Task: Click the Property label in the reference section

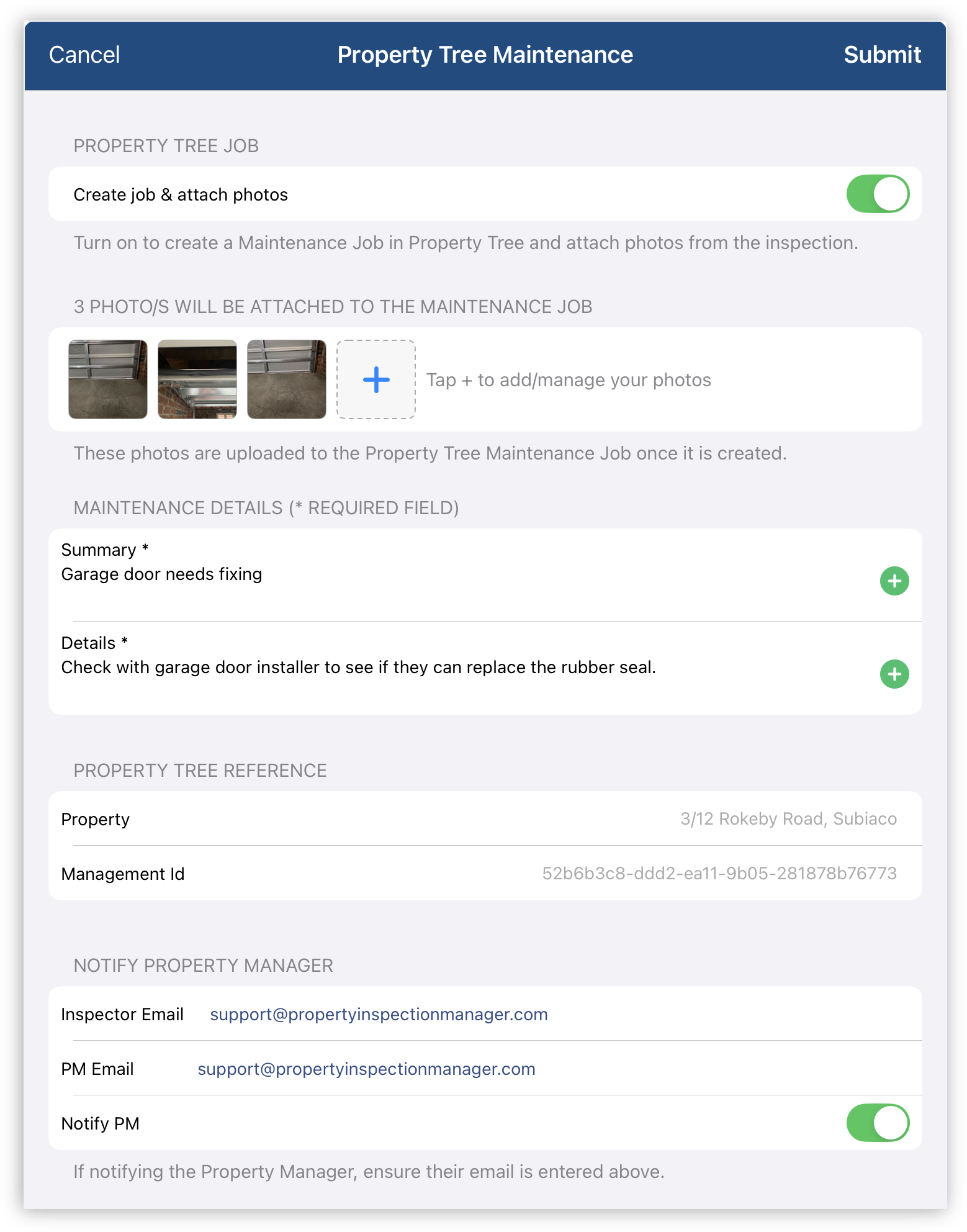Action: [x=96, y=820]
